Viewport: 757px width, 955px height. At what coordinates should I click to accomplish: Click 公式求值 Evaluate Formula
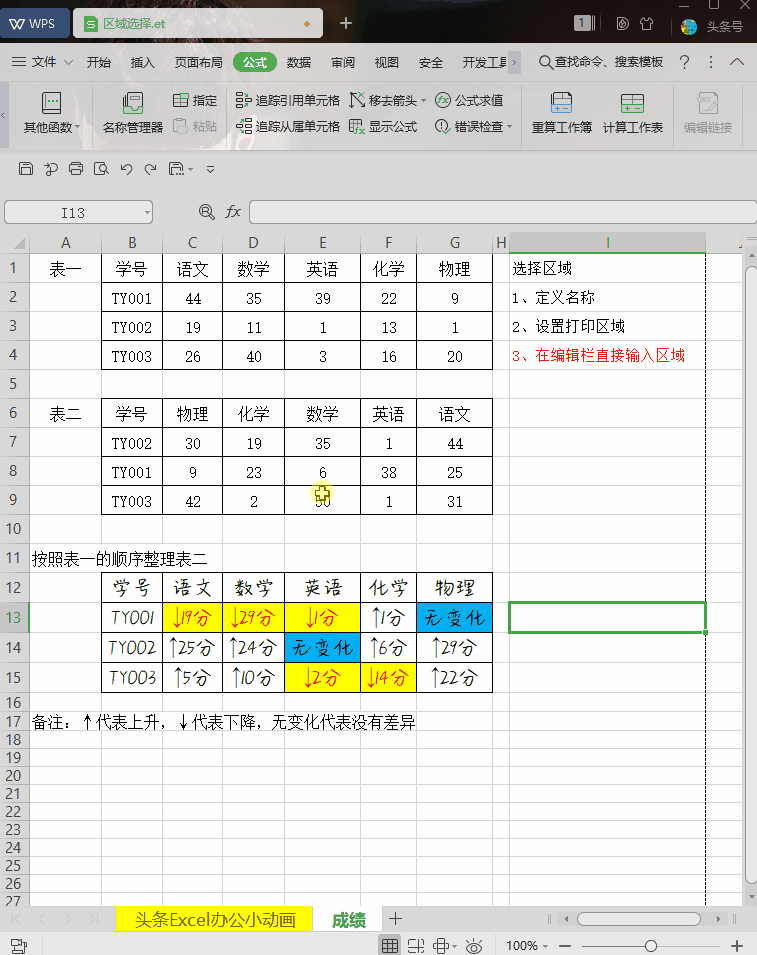pos(470,100)
